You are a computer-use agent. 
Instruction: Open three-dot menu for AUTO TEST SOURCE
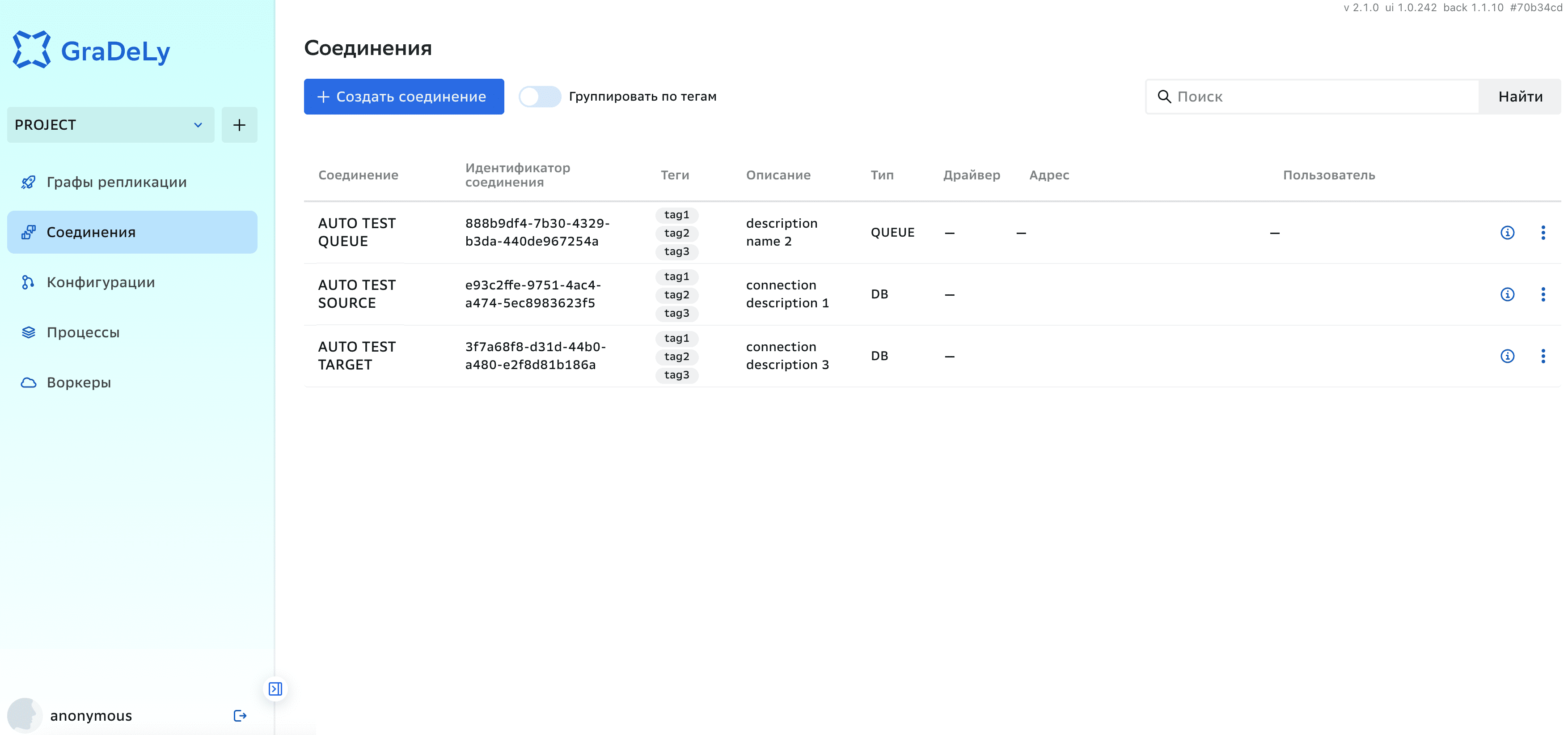click(1543, 295)
